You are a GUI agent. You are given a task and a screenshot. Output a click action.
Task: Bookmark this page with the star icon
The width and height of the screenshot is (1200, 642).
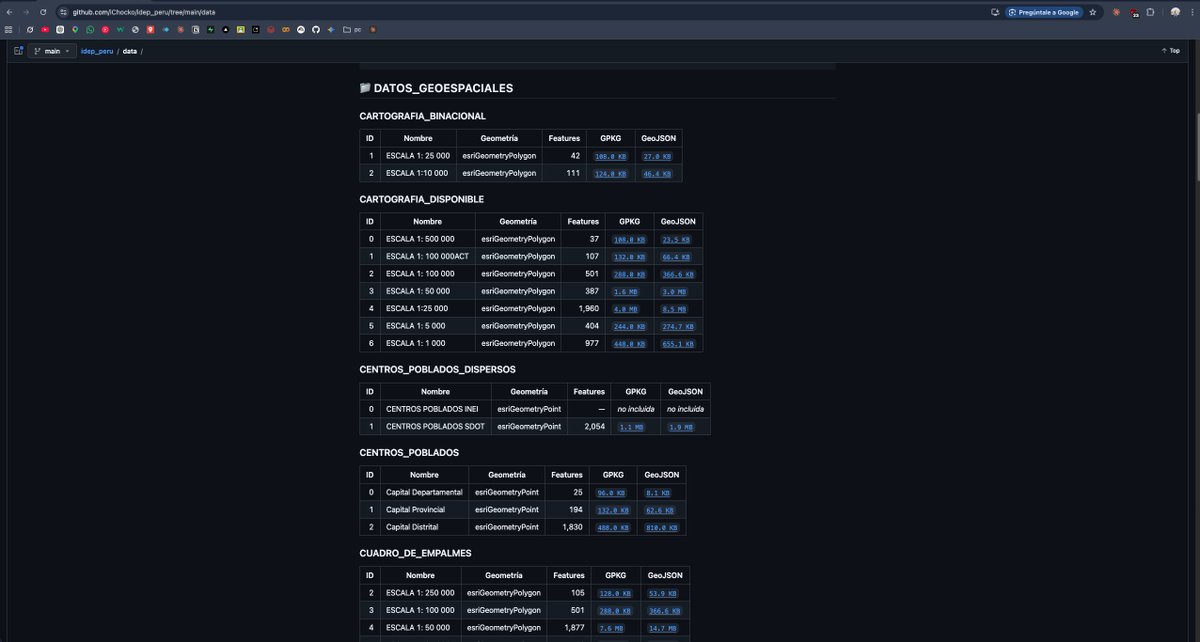coord(1093,12)
